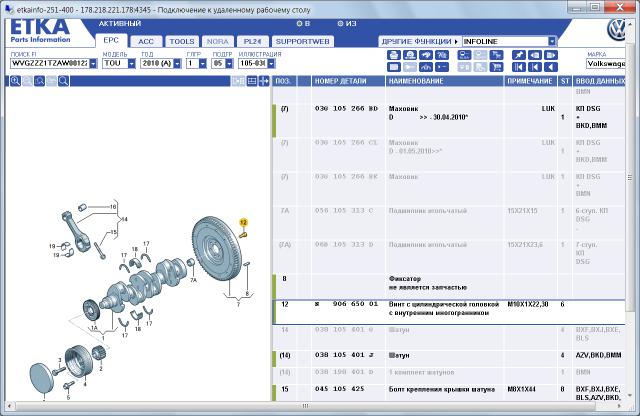Click the НАИМЕНОВАНИЕ column header
This screenshot has width=640, height=416.
pyautogui.click(x=445, y=81)
